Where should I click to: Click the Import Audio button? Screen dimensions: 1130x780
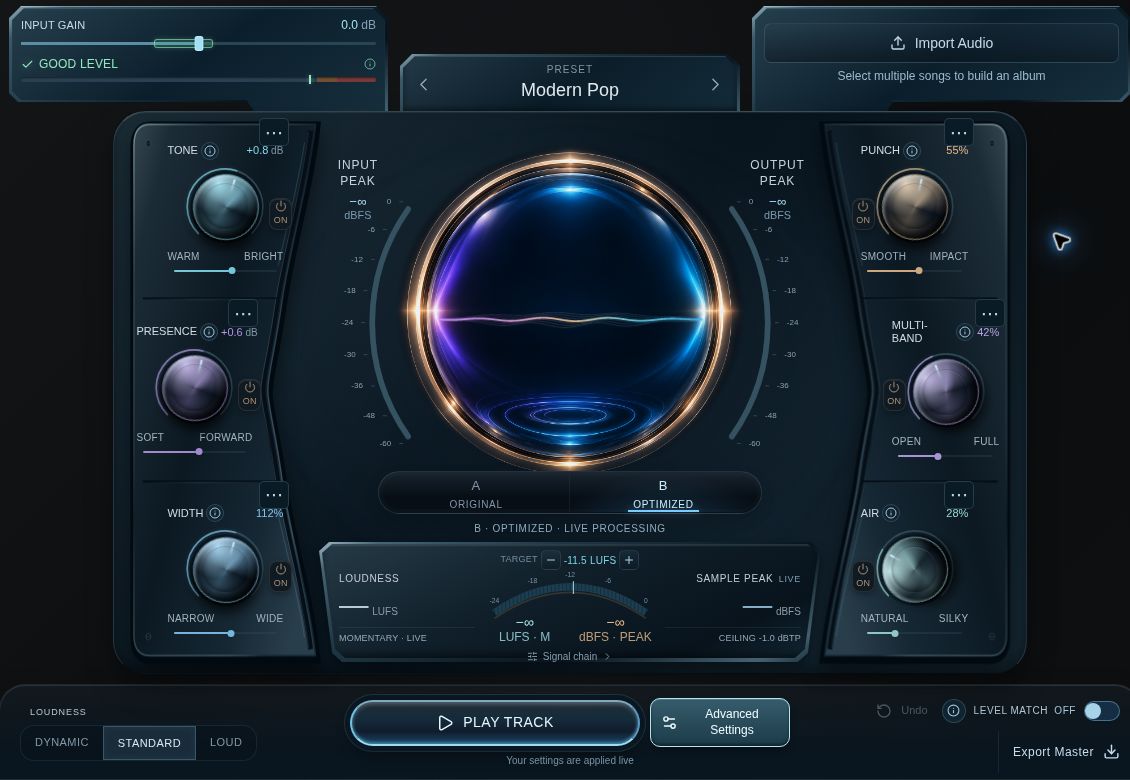pos(941,43)
